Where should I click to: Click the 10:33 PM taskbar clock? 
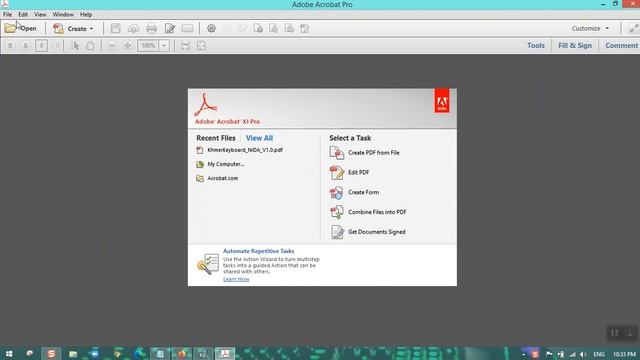(624, 354)
